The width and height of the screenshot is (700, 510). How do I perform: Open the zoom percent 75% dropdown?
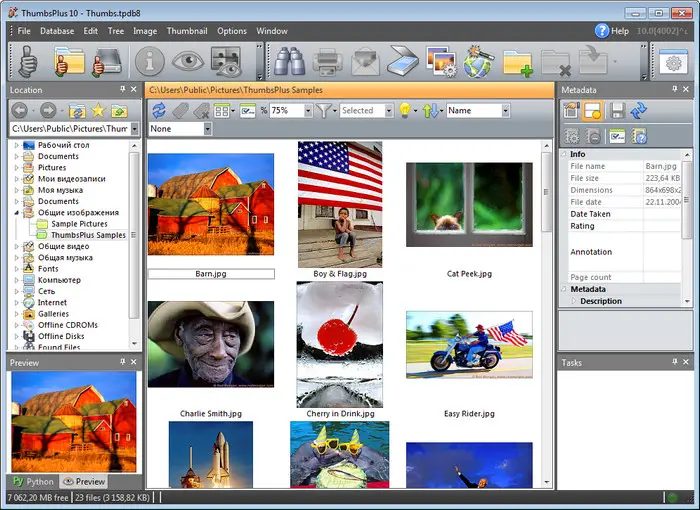(x=308, y=110)
